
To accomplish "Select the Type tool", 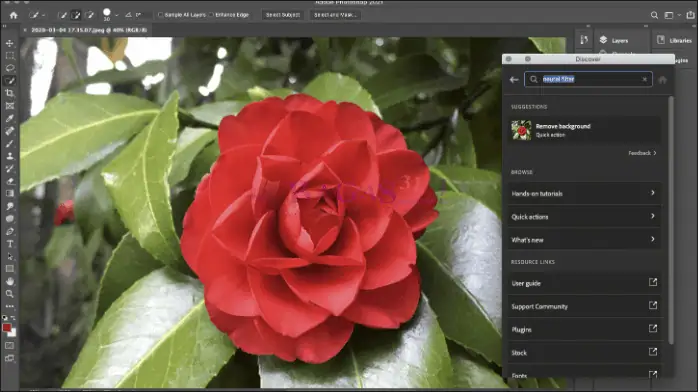I will point(9,244).
